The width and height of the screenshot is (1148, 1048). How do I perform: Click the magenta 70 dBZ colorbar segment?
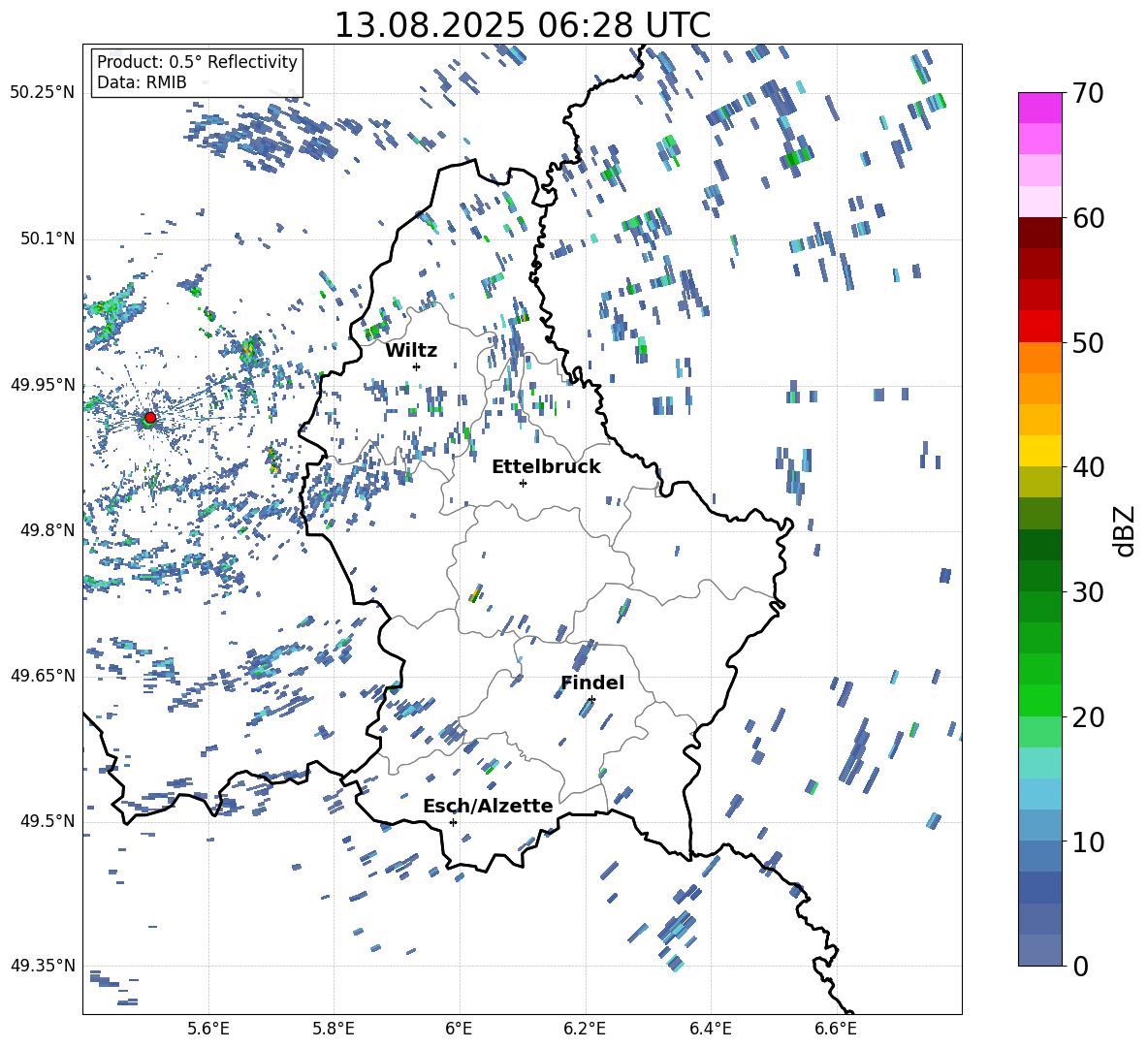point(1039,108)
